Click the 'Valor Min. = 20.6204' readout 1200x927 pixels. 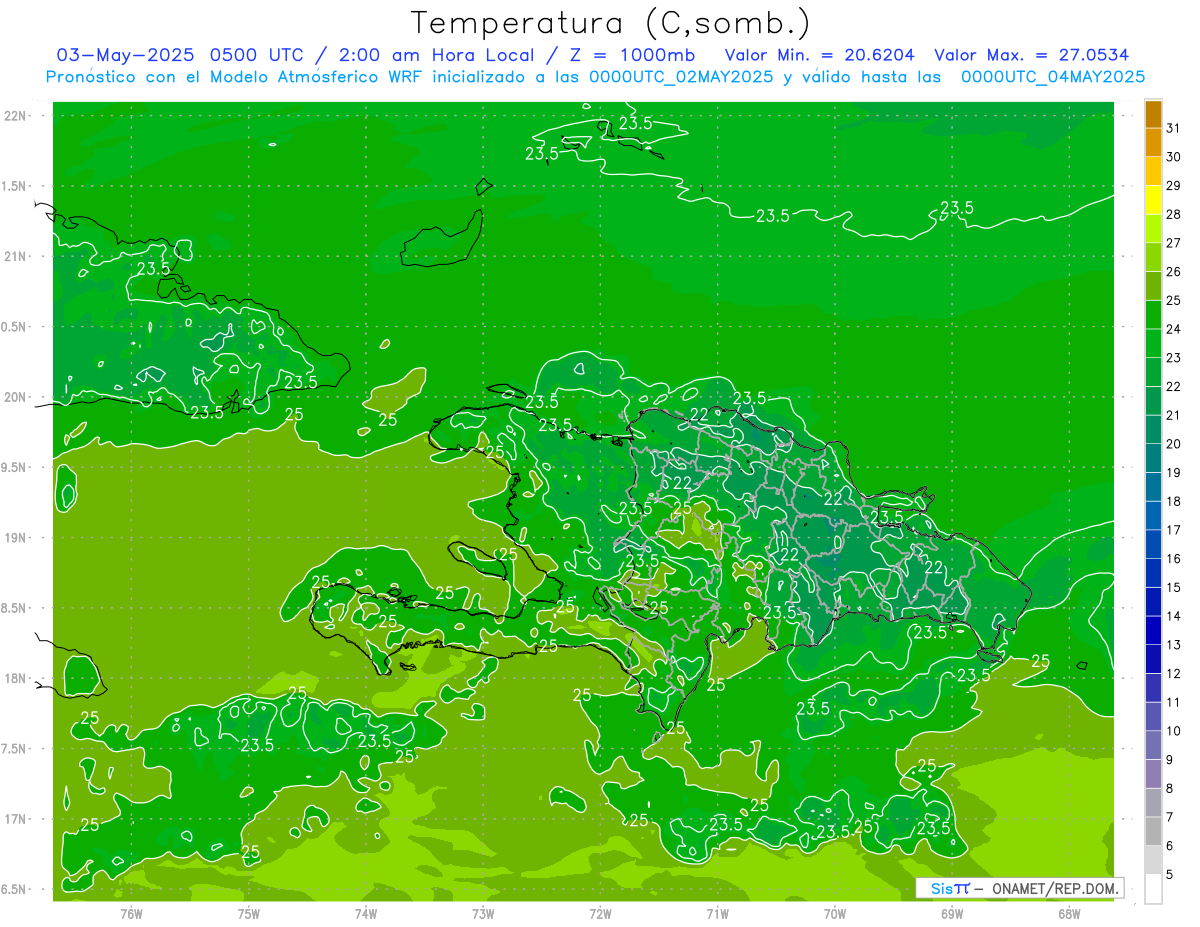click(x=819, y=55)
